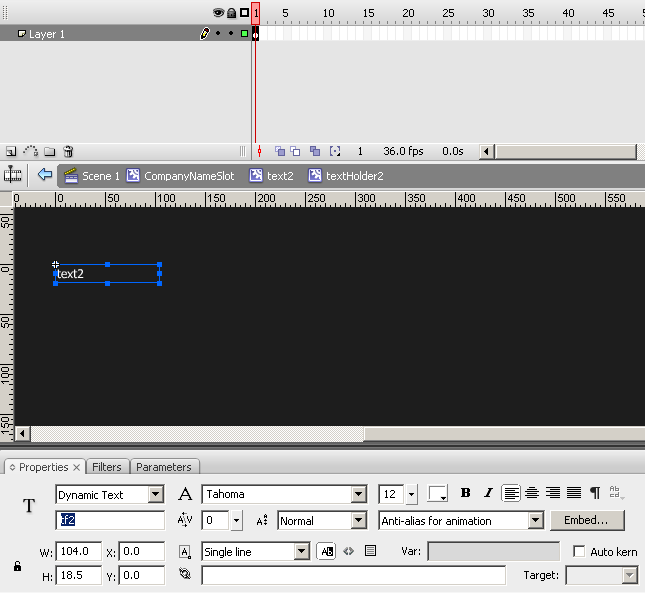Screen dimensions: 645x593
Task: Switch to the Filters tab
Action: [107, 467]
